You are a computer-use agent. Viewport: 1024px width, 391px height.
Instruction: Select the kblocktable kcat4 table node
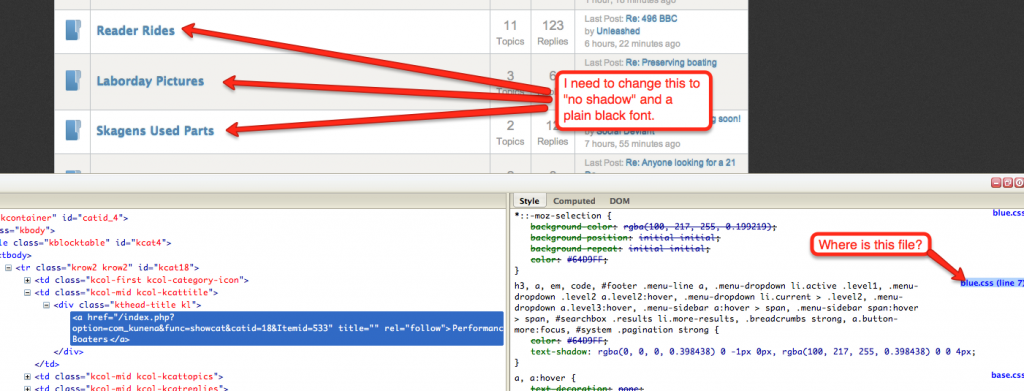86,243
